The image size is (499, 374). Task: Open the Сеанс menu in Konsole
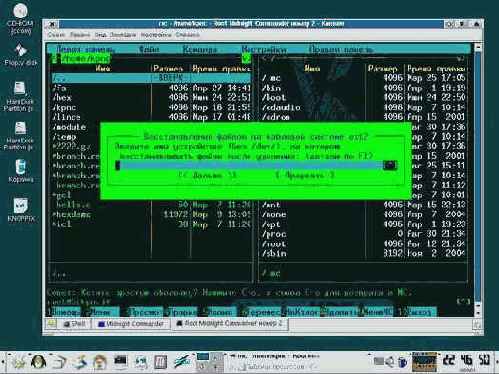[x=56, y=35]
